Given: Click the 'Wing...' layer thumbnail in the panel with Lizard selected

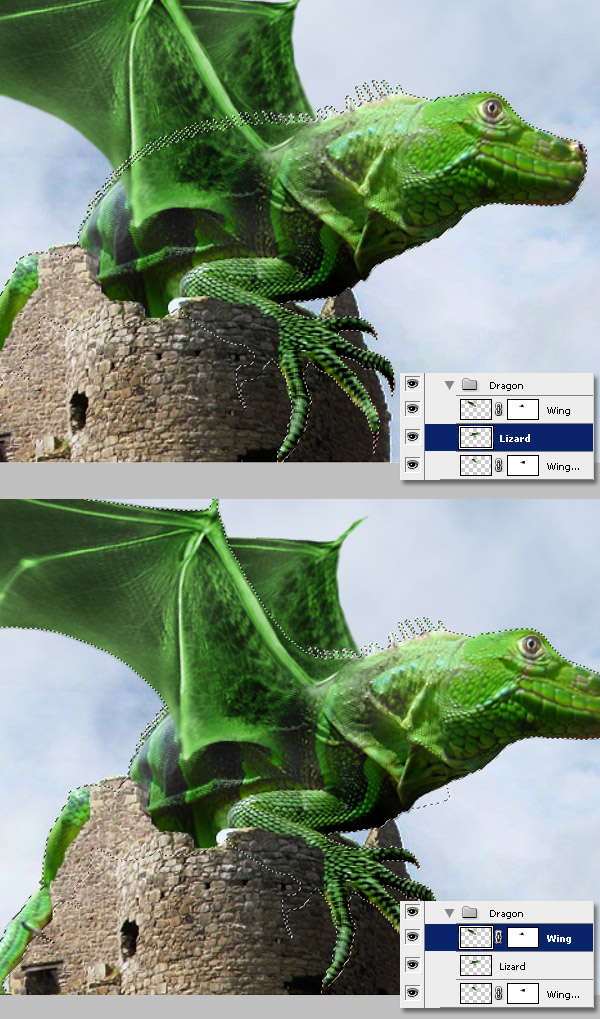Looking at the screenshot, I should (x=476, y=465).
